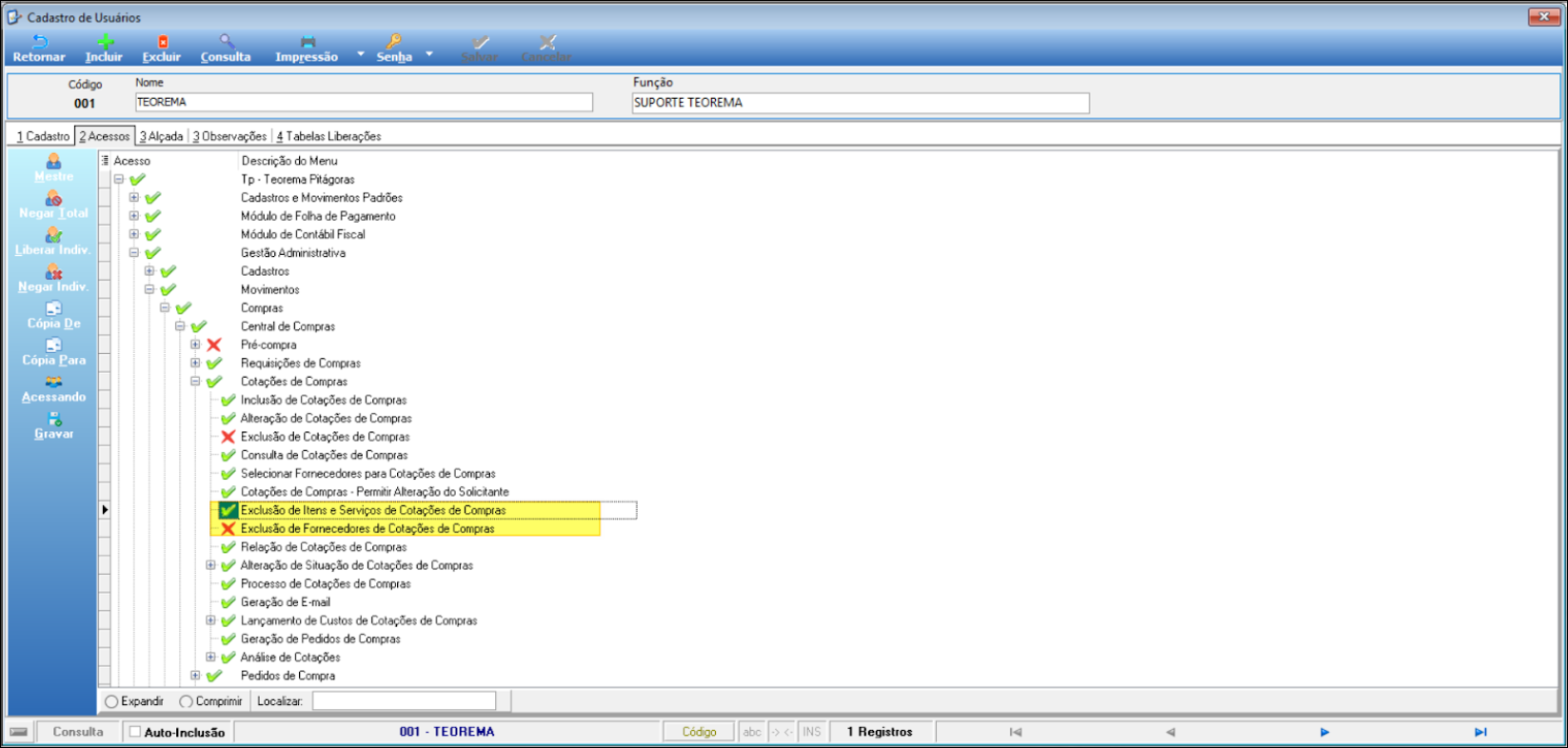Click the Cópia Para sidebar icon
This screenshot has width=1568, height=748.
53,344
